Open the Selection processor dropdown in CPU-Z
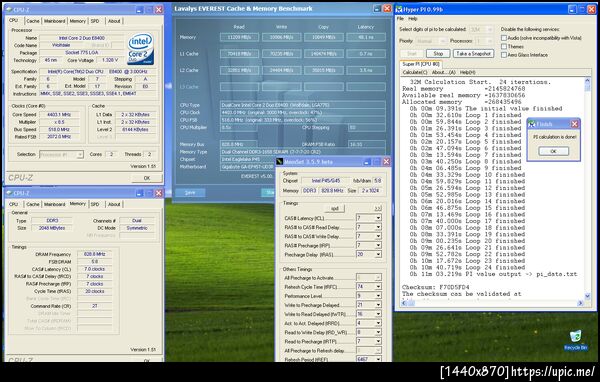600x382 pixels. pos(80,155)
